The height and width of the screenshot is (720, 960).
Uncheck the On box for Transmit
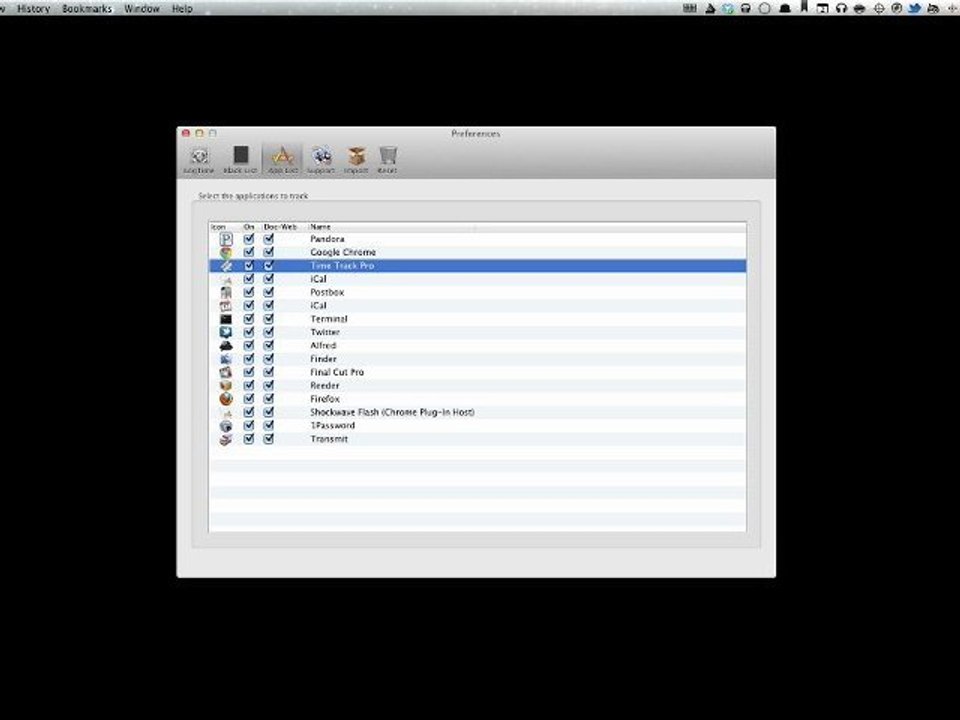(249, 439)
